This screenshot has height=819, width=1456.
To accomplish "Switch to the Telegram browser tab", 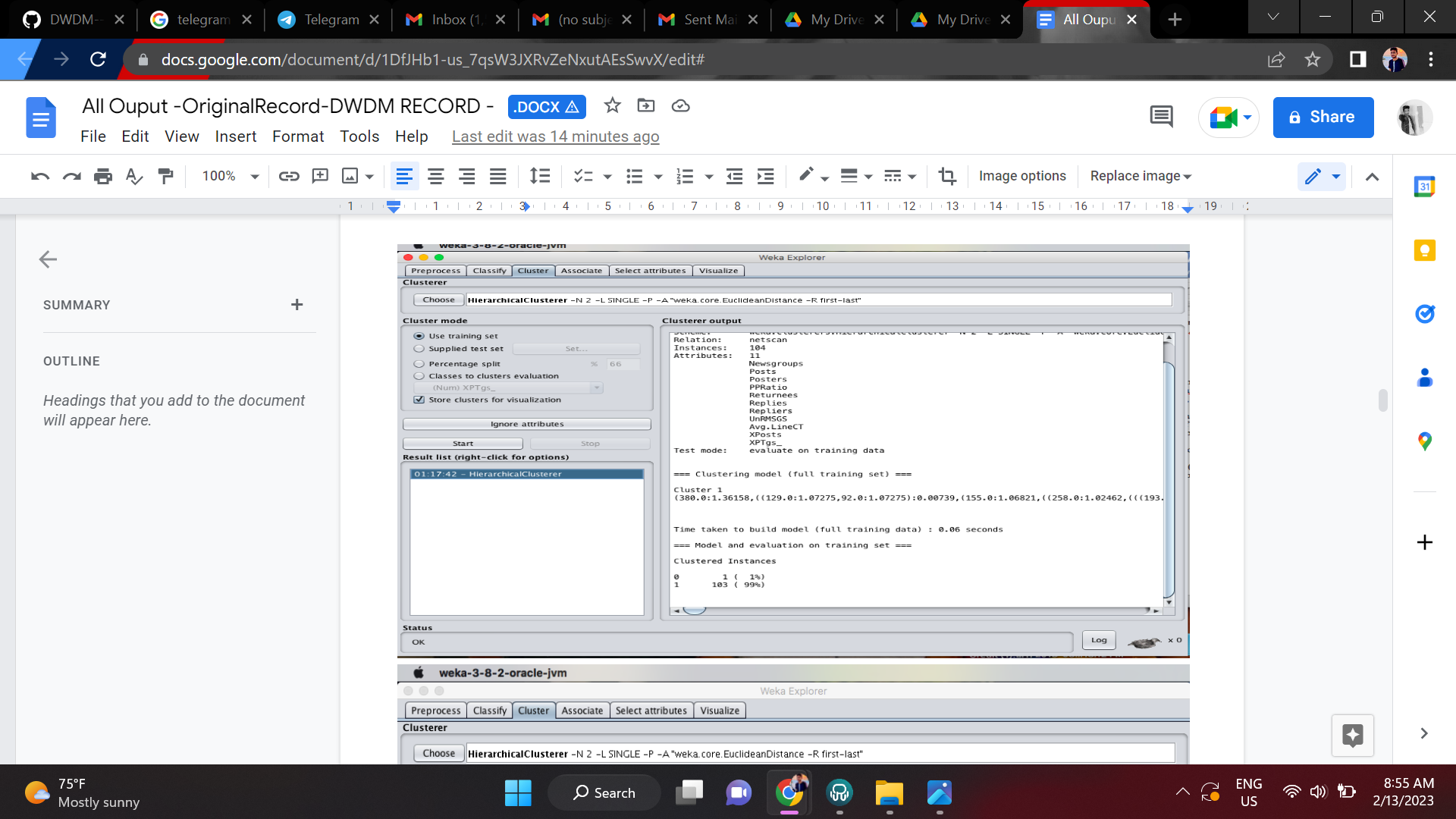I will click(x=329, y=20).
